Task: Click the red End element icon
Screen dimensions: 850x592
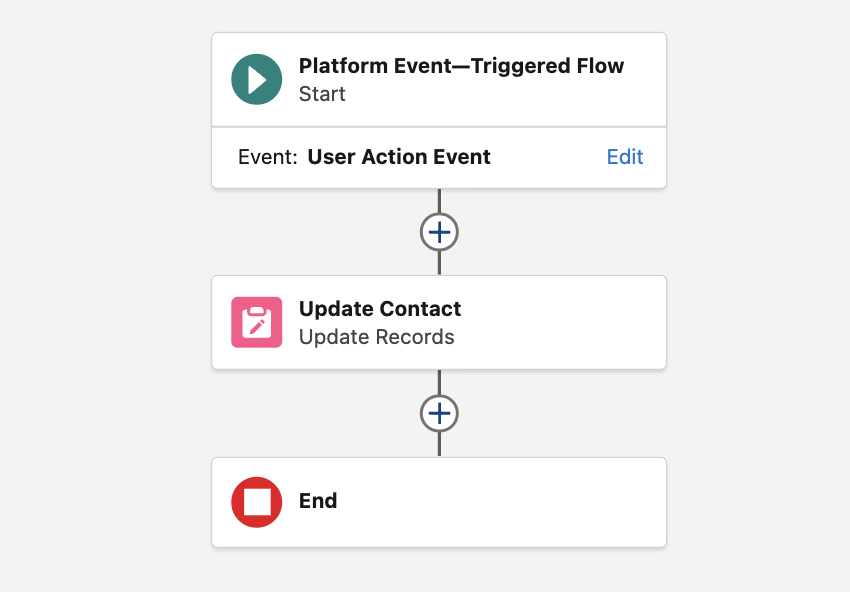Action: pos(257,502)
